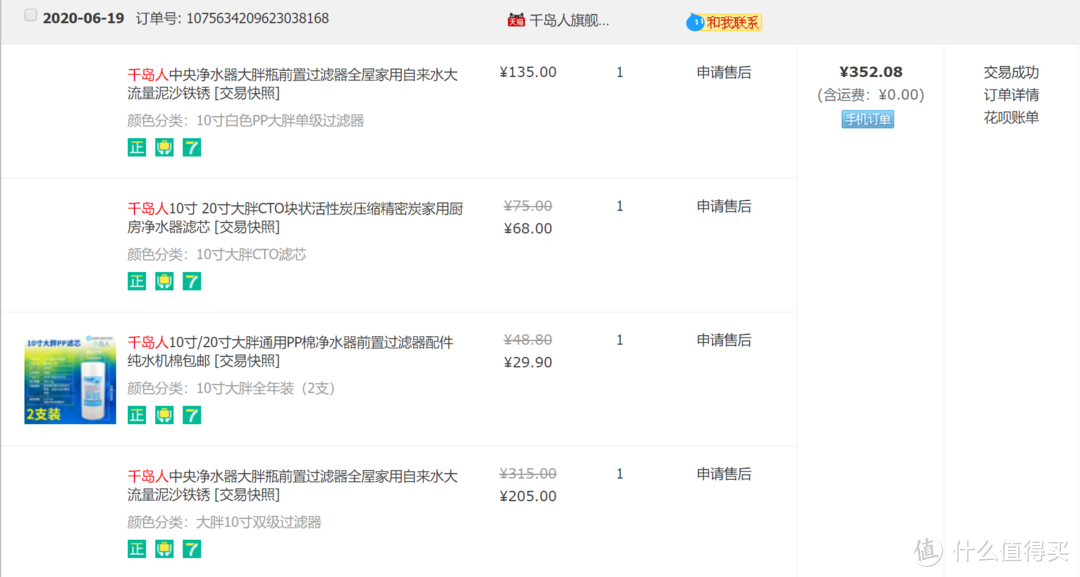This screenshot has width=1080, height=577.
Task: View the 花呗账单 bill
Action: click(x=1011, y=117)
